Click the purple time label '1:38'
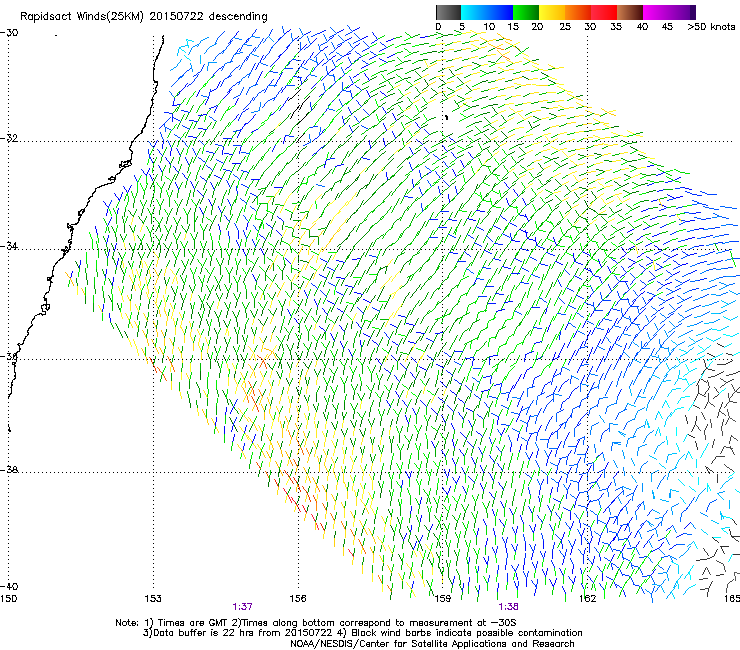 (x=508, y=607)
